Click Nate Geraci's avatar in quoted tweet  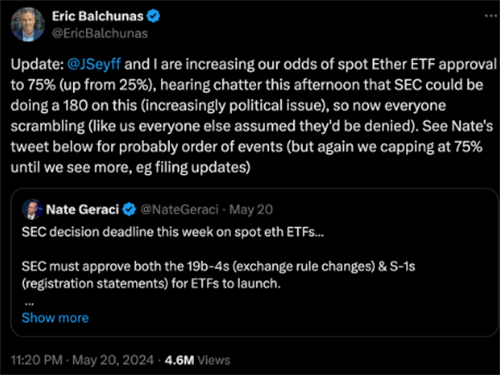click(32, 209)
